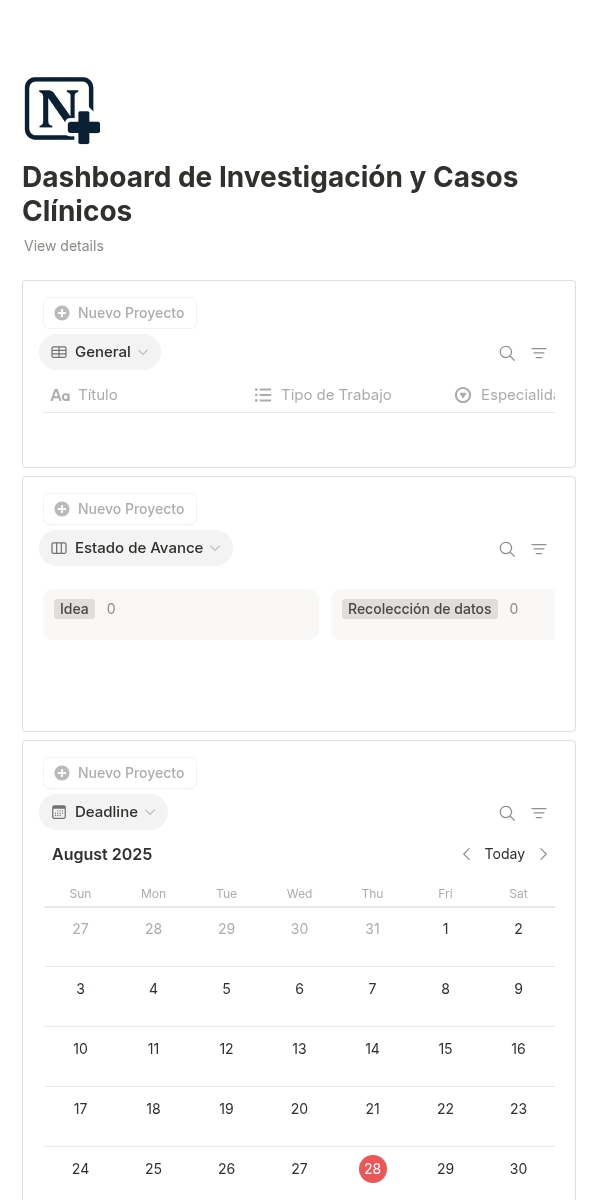Open filter options for Estado de Avance
This screenshot has height=1200, width=600.
539,549
